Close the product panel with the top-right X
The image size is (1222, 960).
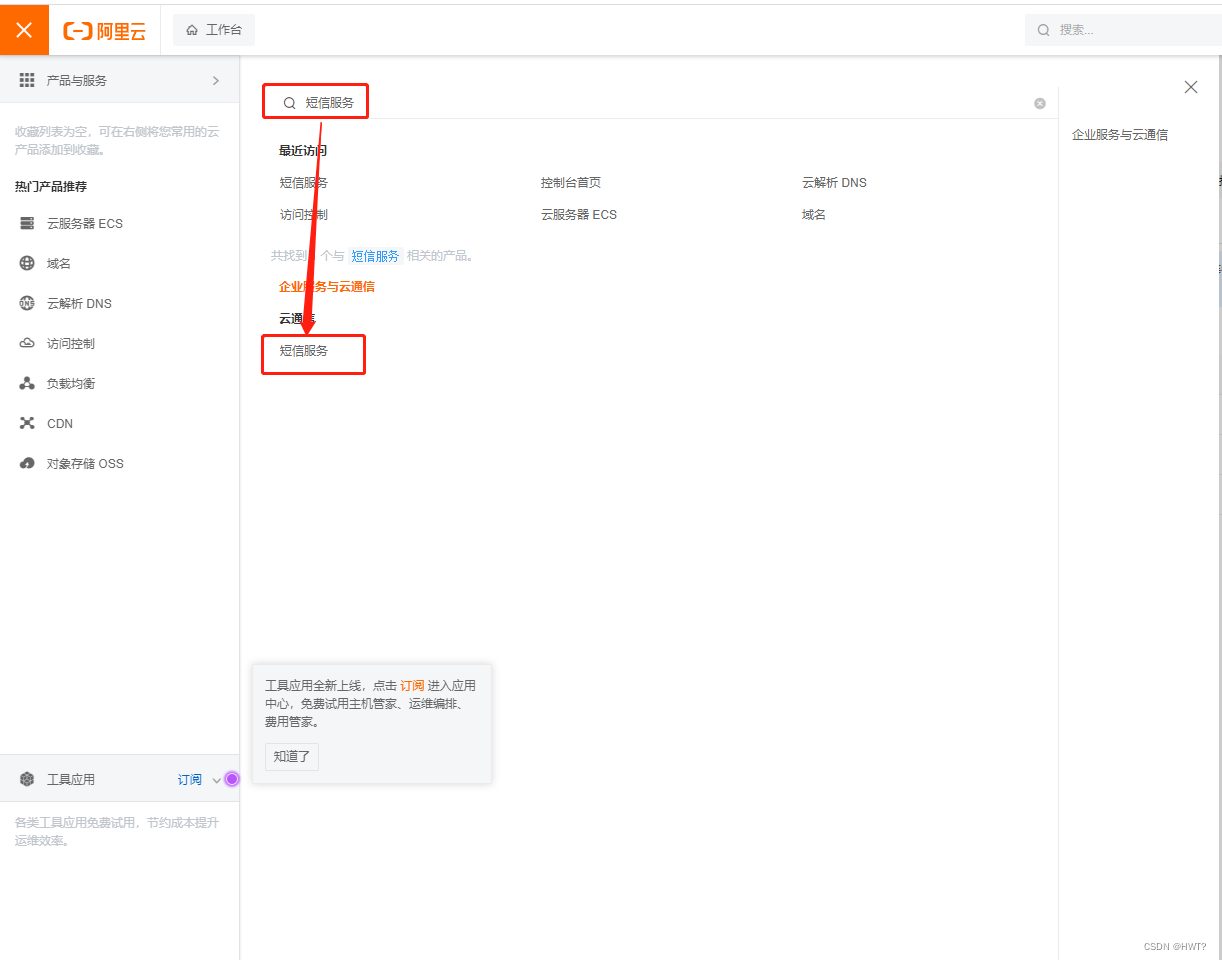click(x=1191, y=87)
